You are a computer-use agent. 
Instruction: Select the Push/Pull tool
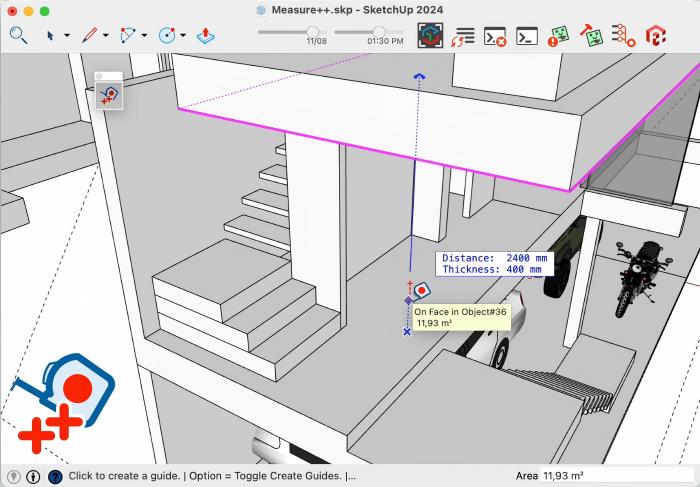coord(205,36)
